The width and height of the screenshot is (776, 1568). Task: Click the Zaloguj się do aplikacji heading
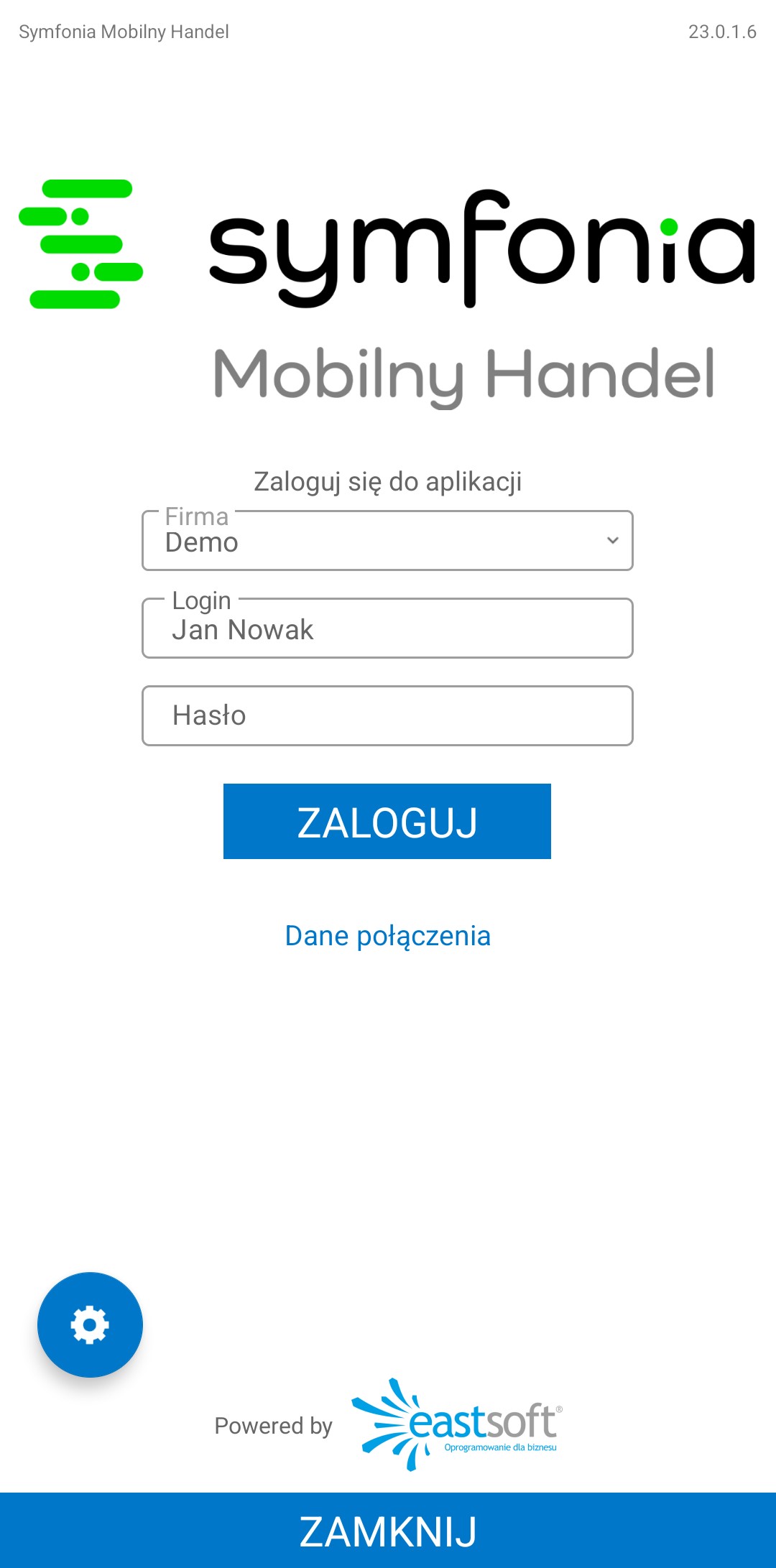point(387,481)
